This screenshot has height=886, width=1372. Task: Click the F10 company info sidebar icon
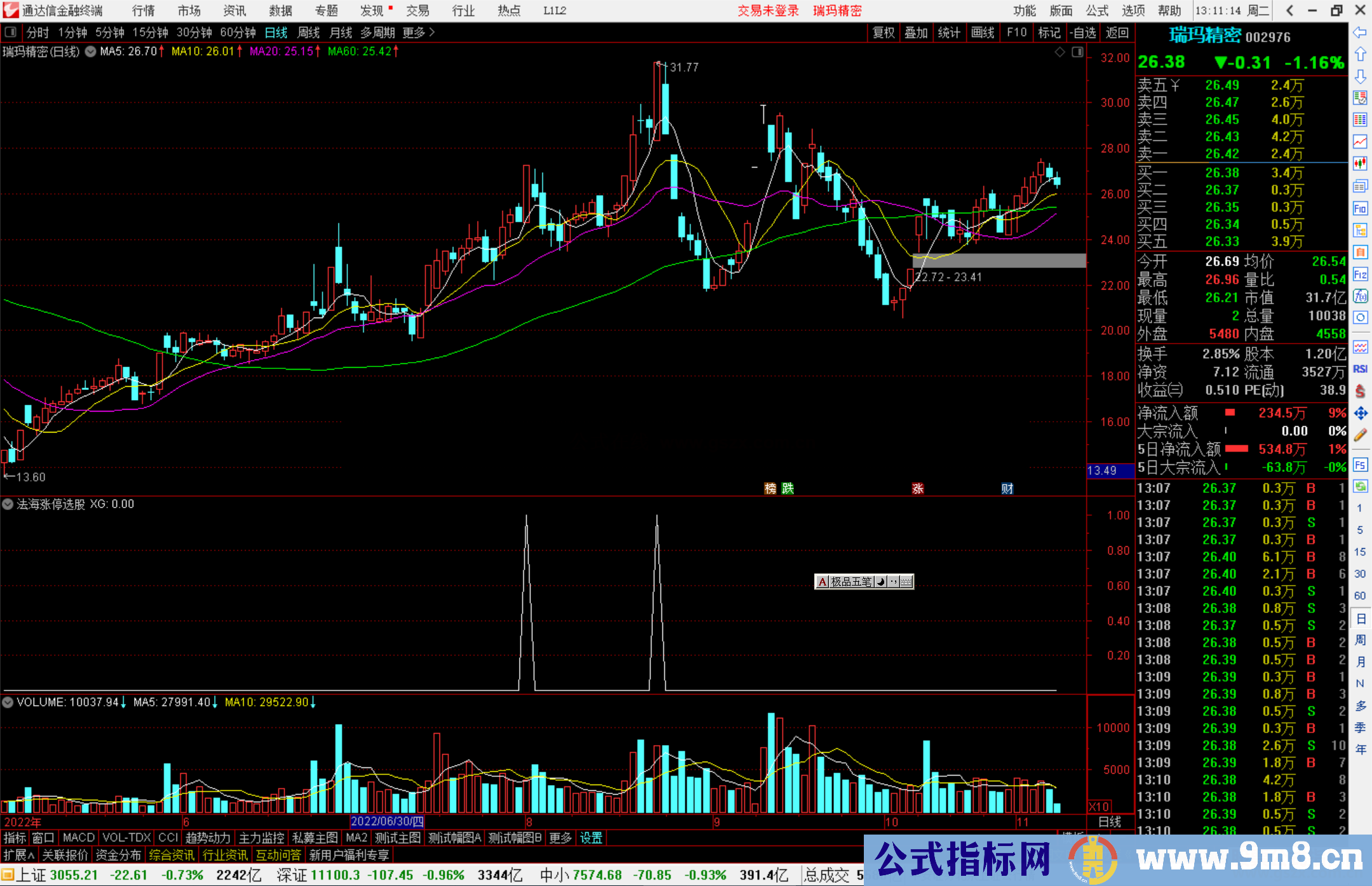[x=1360, y=208]
